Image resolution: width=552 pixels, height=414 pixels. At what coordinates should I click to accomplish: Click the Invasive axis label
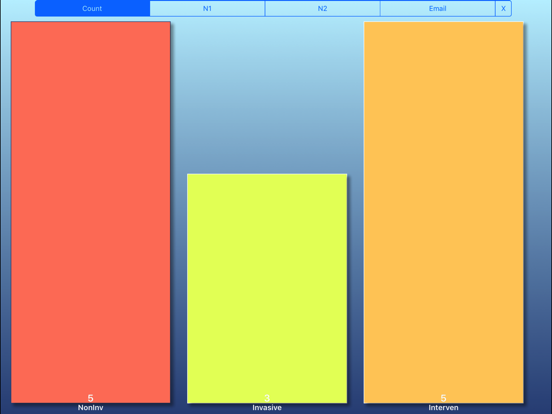(267, 408)
